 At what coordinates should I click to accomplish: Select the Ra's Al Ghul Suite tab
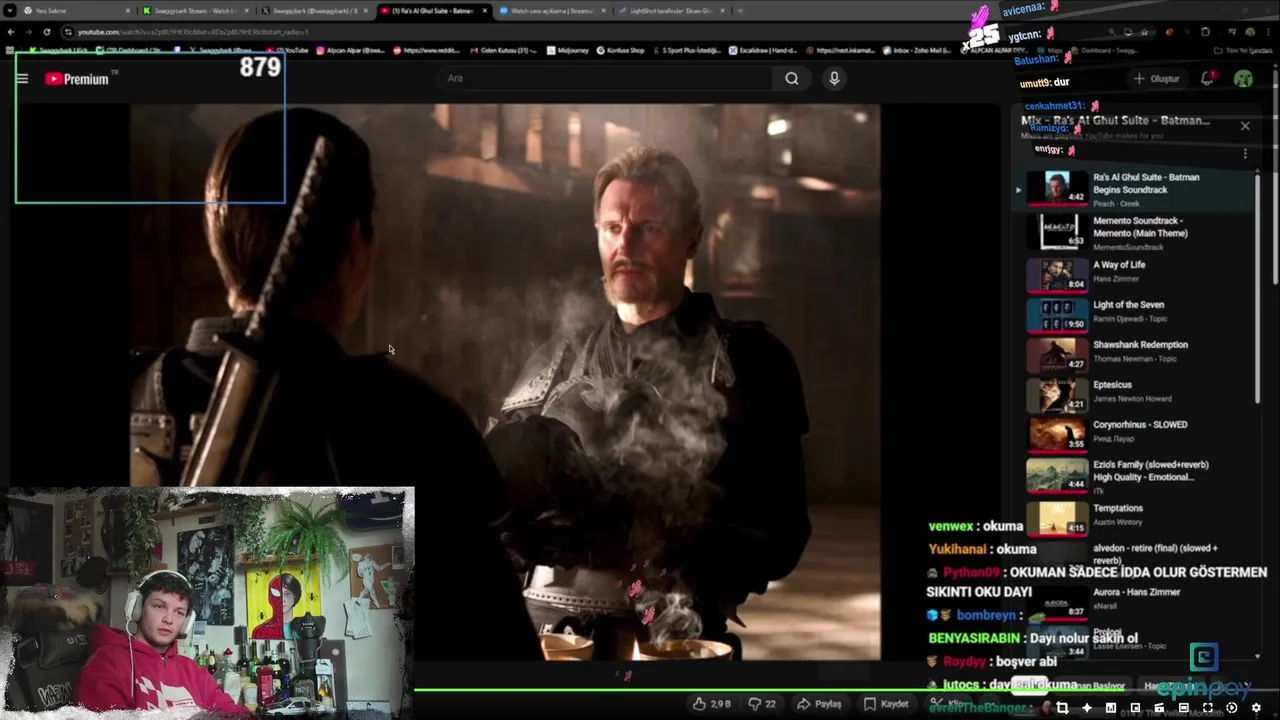pos(433,11)
